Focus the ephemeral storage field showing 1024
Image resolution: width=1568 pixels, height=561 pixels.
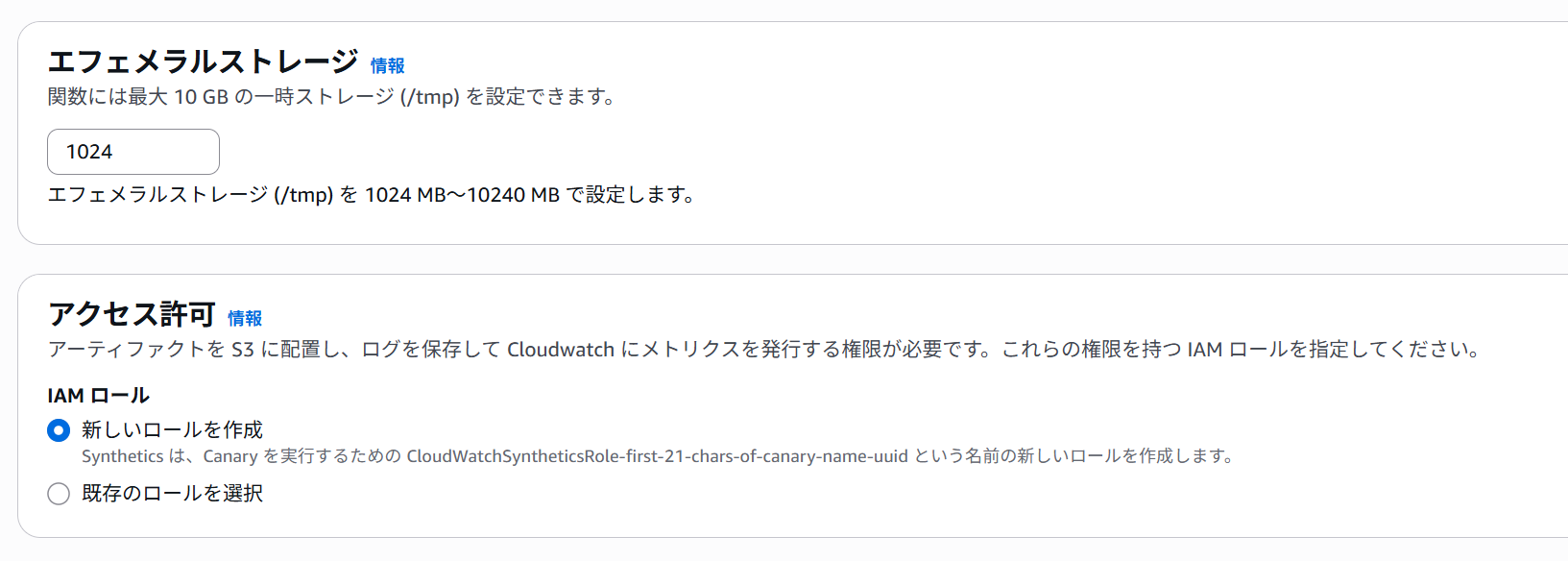pos(133,152)
